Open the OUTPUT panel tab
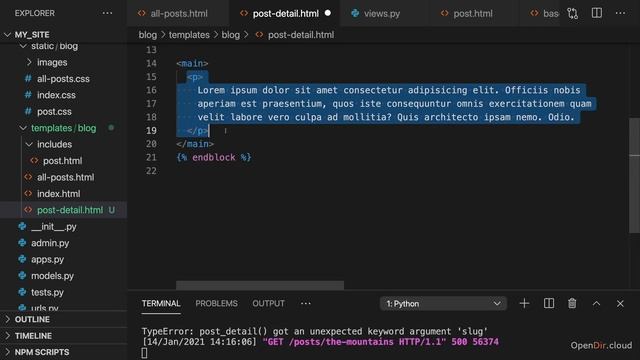 point(268,303)
